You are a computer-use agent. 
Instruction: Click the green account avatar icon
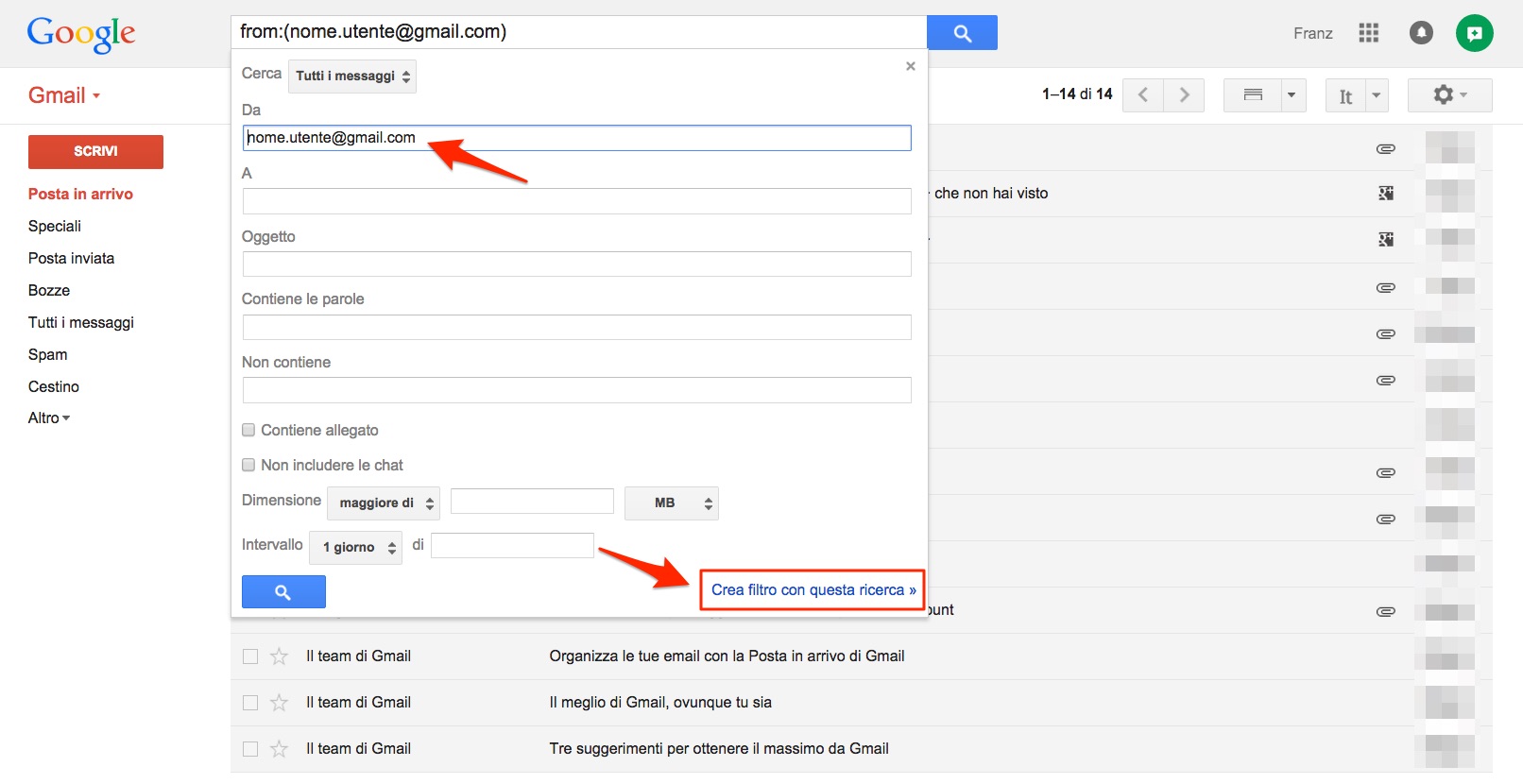point(1474,33)
